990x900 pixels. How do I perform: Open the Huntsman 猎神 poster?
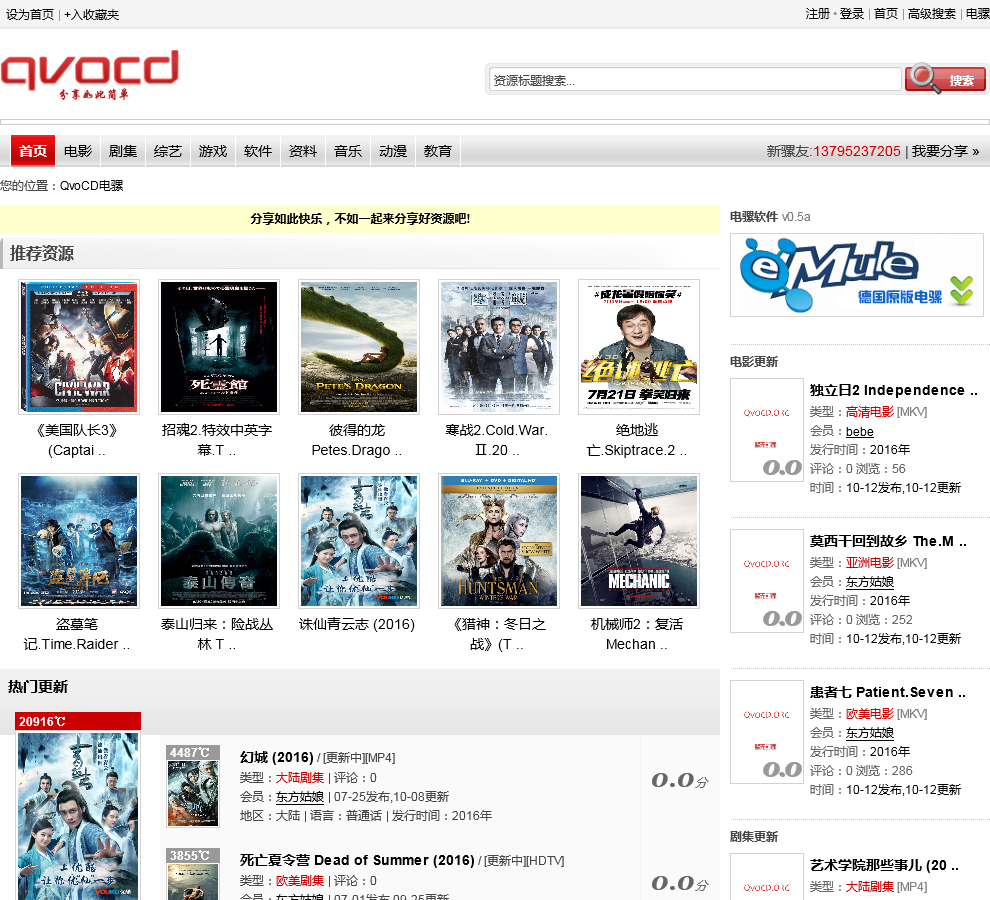pyautogui.click(x=499, y=541)
